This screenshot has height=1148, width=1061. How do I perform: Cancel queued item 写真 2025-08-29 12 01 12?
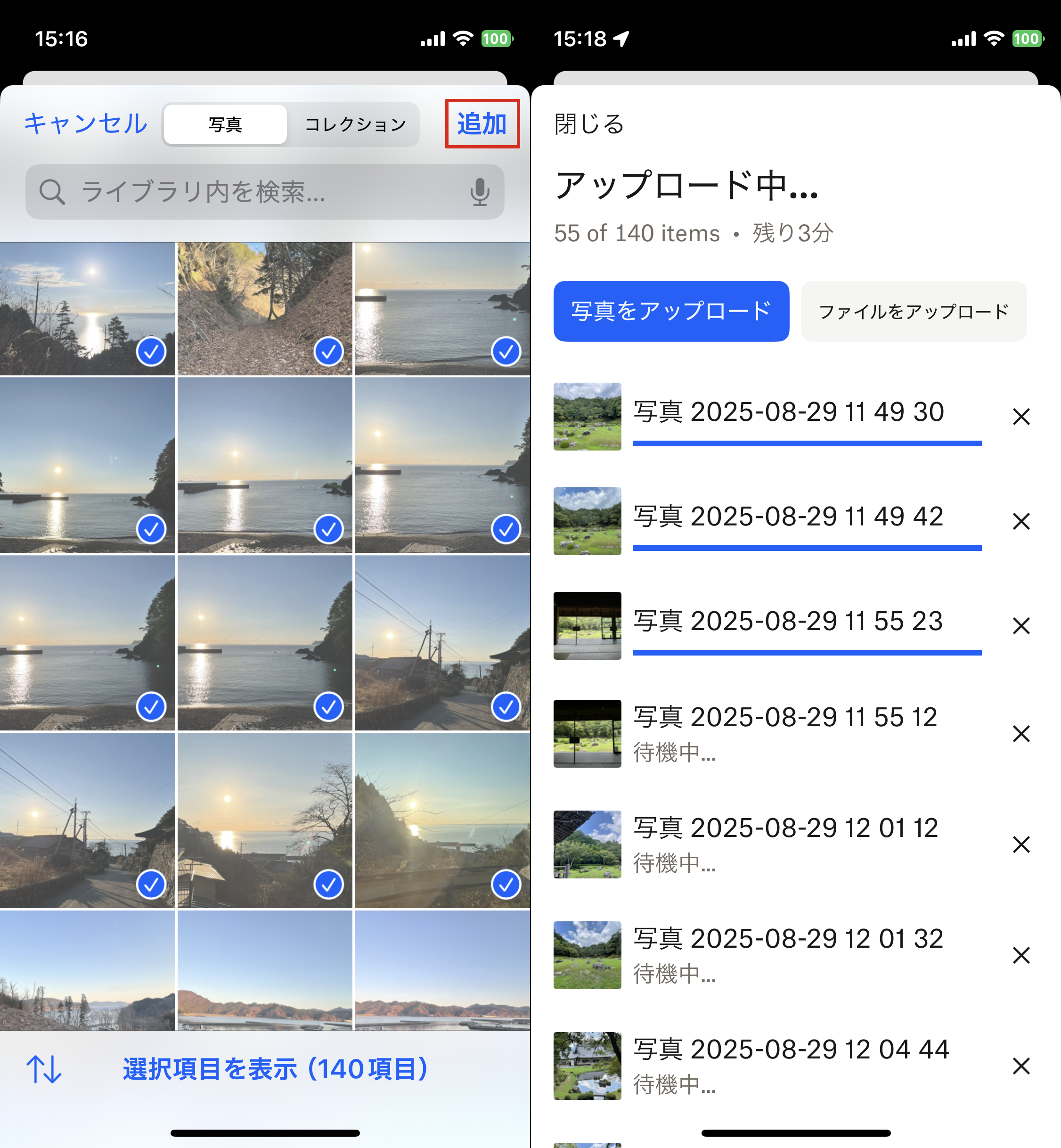tap(1021, 844)
